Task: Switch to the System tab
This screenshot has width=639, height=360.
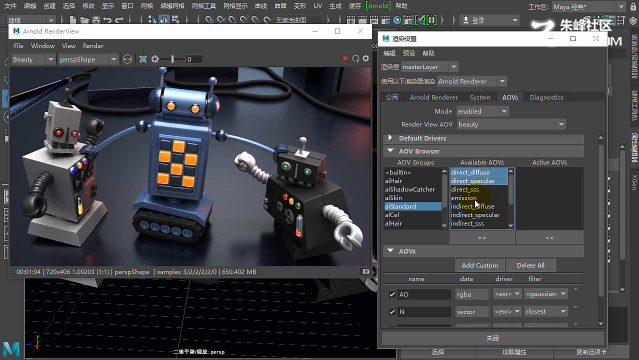Action: 480,97
